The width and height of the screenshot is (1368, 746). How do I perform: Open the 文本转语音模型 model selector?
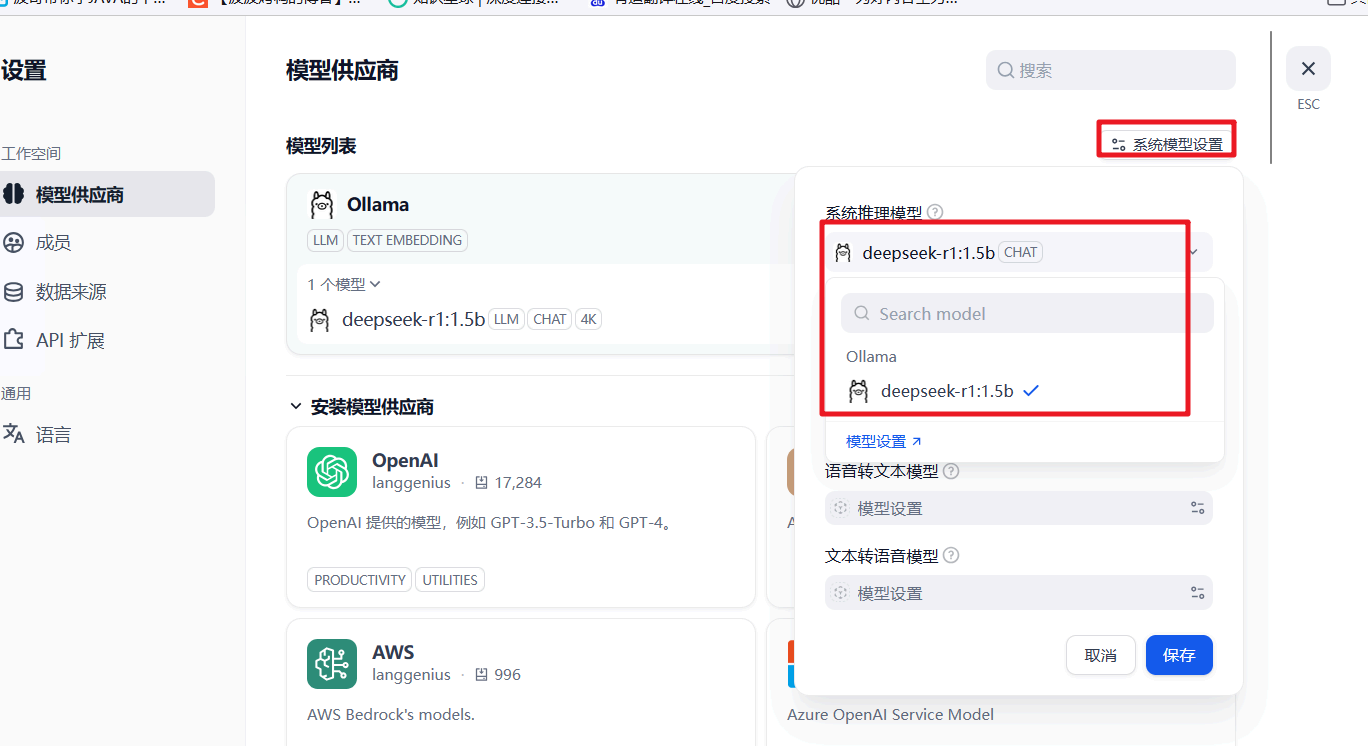[1018, 593]
